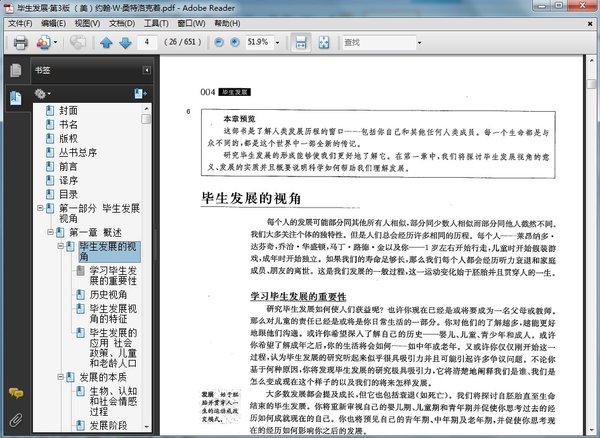Click the Print icon in toolbar

[x=20, y=42]
